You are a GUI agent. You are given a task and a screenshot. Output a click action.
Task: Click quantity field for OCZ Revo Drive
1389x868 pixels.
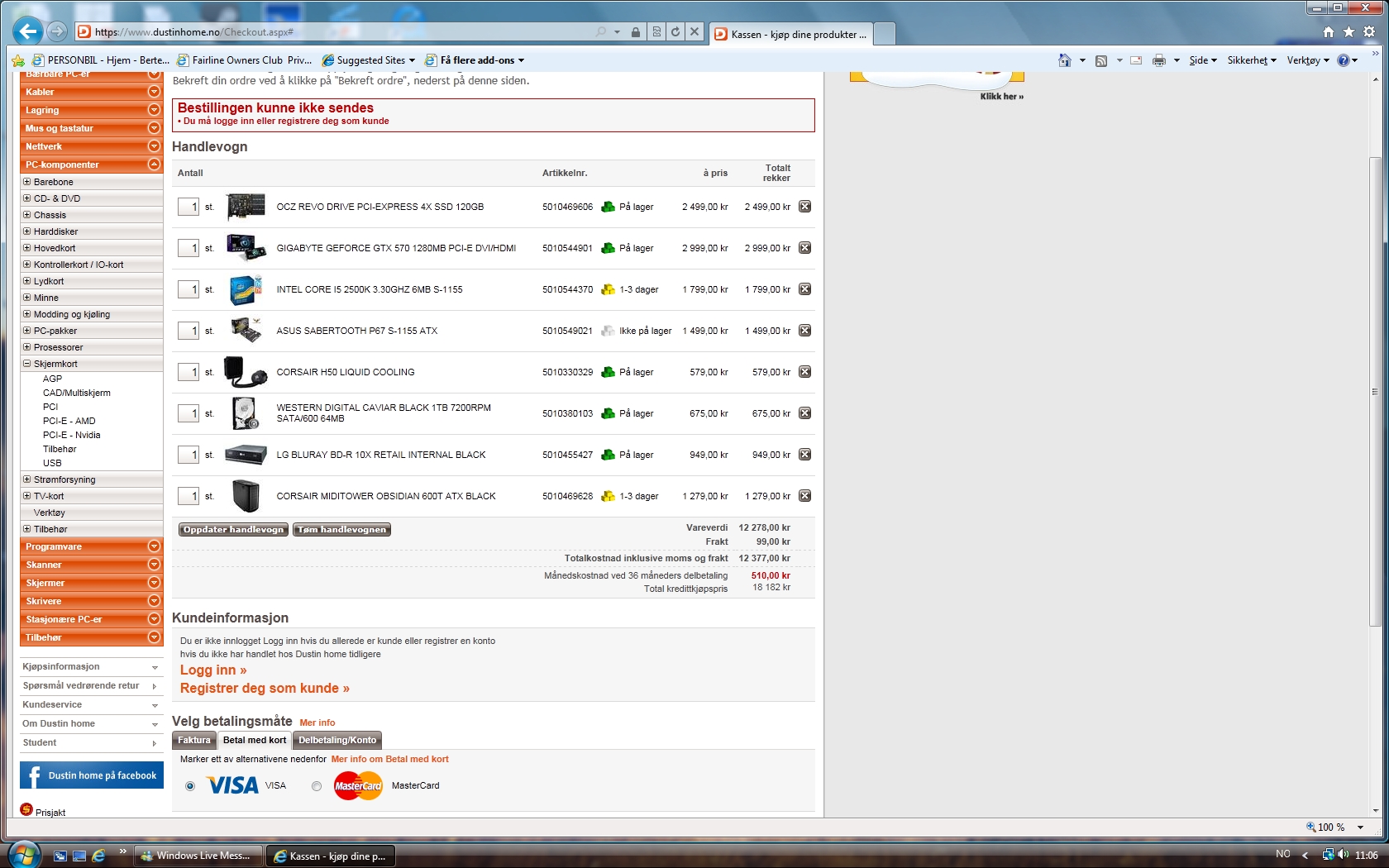tap(189, 207)
